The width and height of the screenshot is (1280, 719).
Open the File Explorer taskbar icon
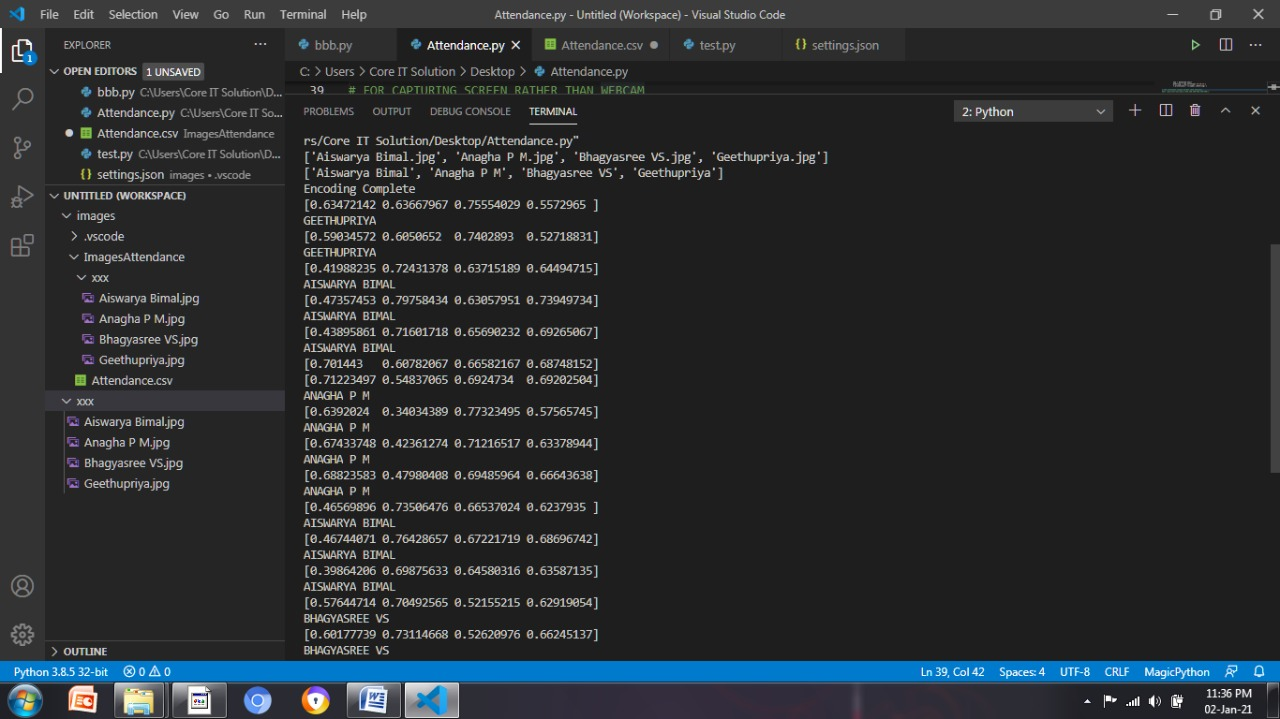point(141,701)
